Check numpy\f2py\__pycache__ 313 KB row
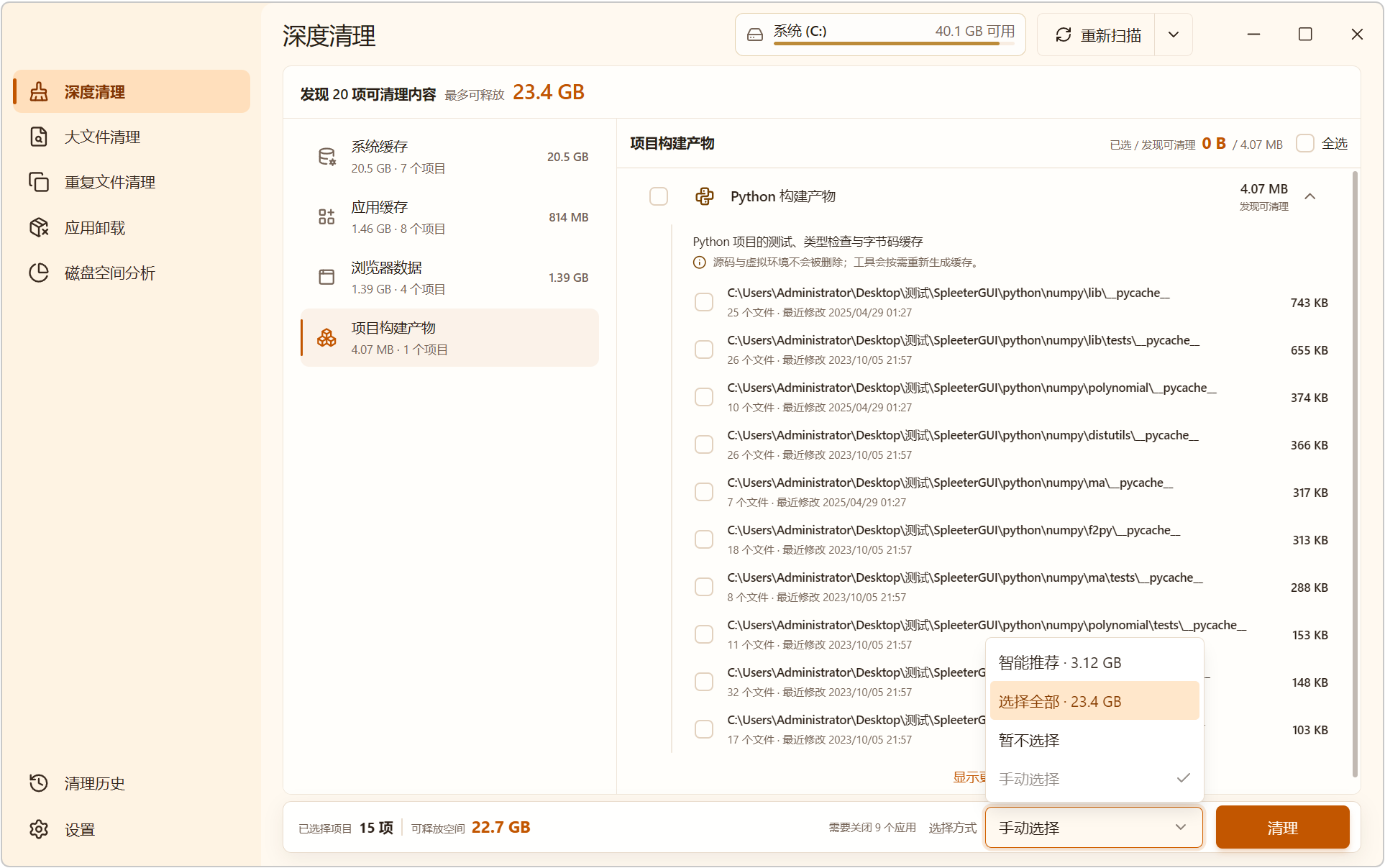The height and width of the screenshot is (868, 1385). point(704,539)
